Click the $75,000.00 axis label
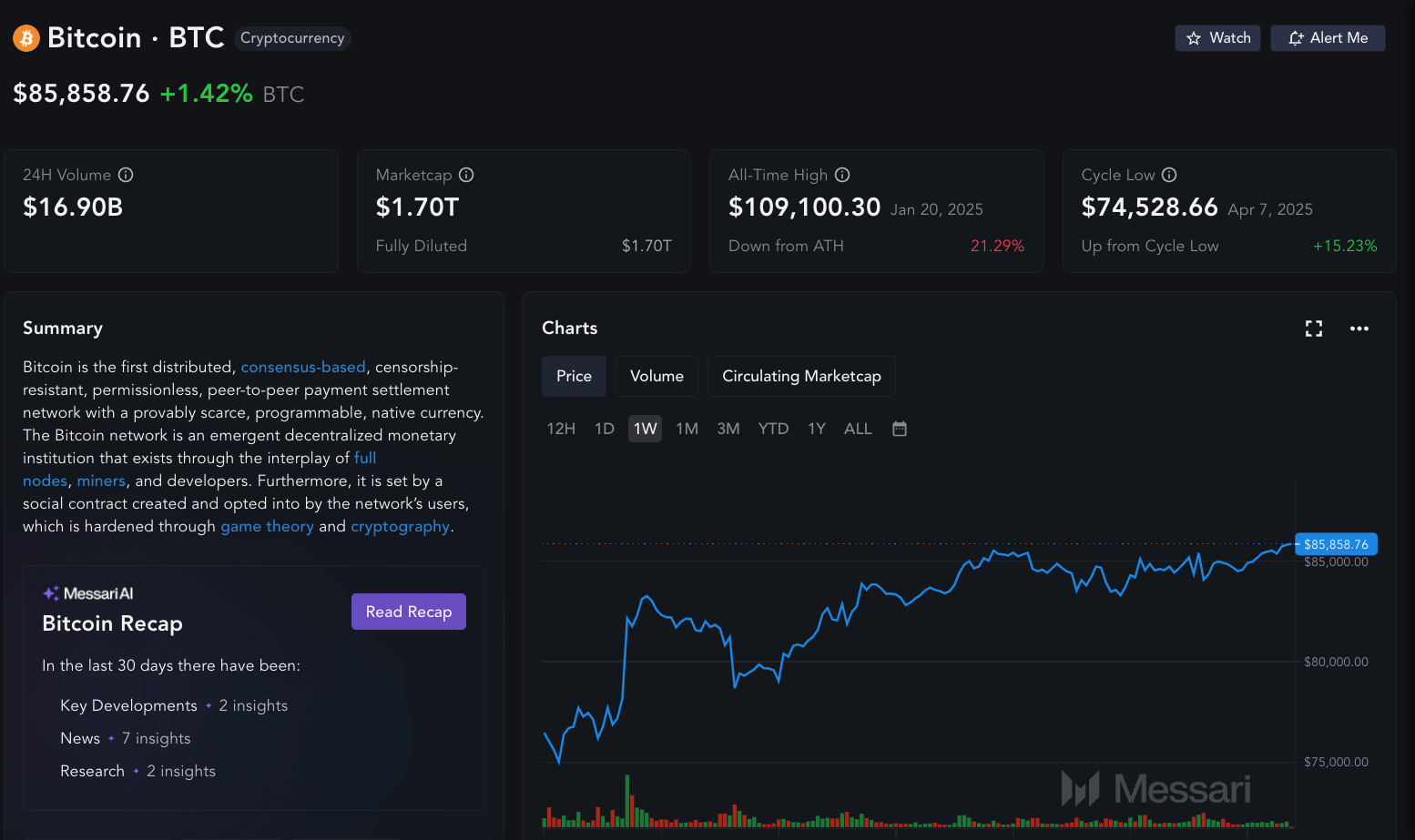Screen dimensions: 1415x840 coord(1336,762)
